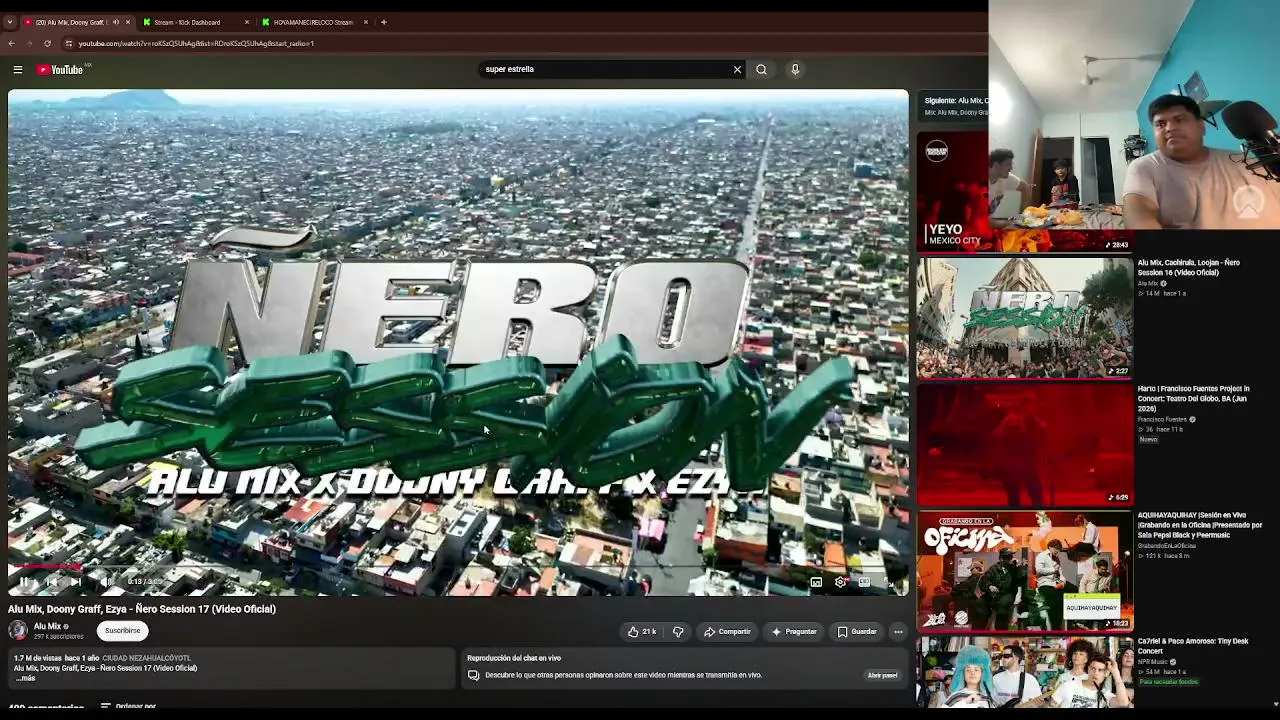
Task: Toggle fullscreen for the video
Action: pyautogui.click(x=889, y=581)
